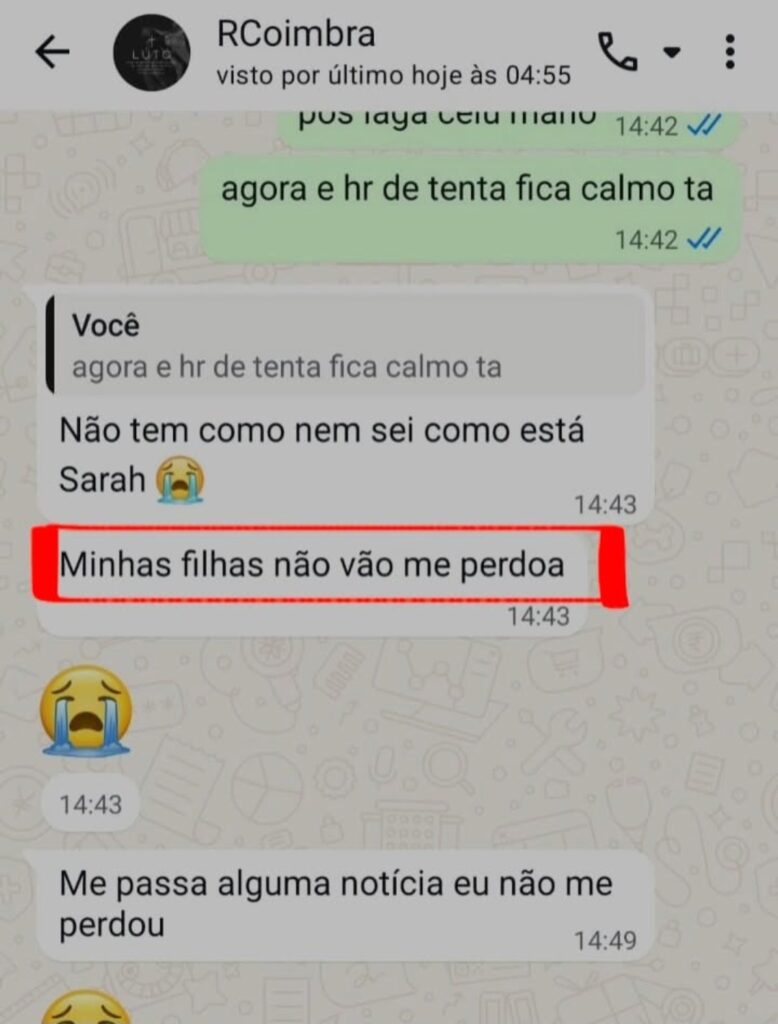Image resolution: width=778 pixels, height=1024 pixels.
Task: Tap the partially visible emoji at bottom
Action: point(86,1007)
